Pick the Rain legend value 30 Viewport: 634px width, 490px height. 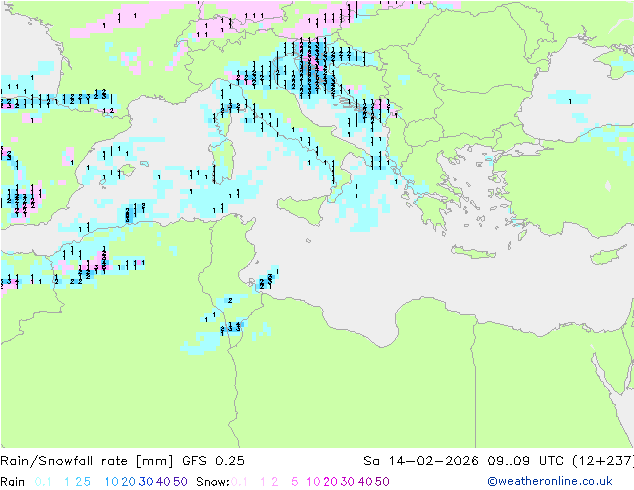click(x=146, y=482)
